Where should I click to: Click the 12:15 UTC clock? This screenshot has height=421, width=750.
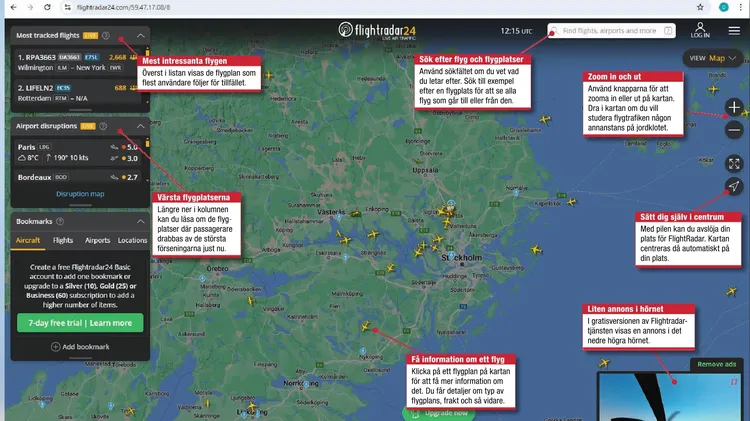516,31
